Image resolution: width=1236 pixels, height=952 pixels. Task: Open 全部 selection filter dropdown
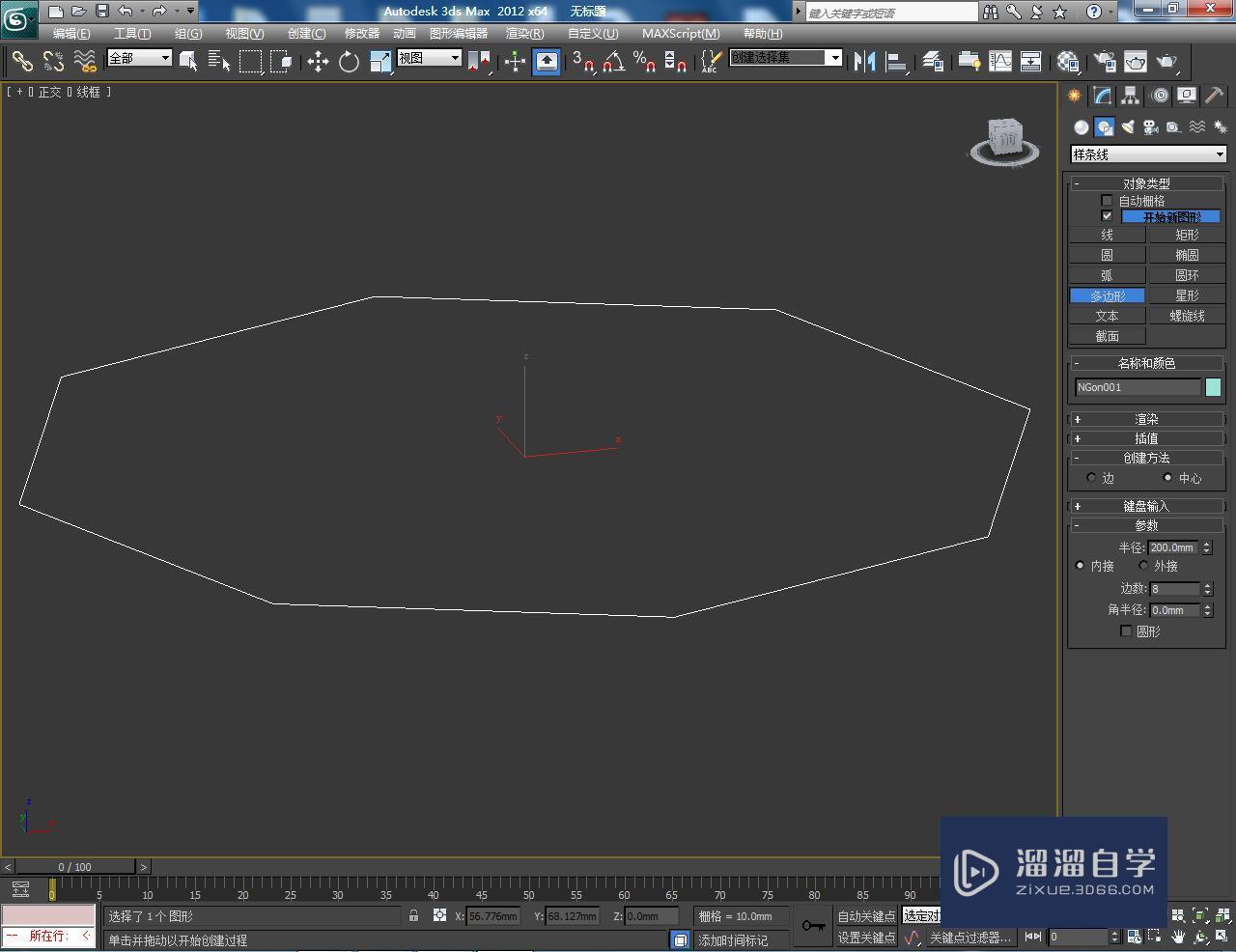(139, 58)
